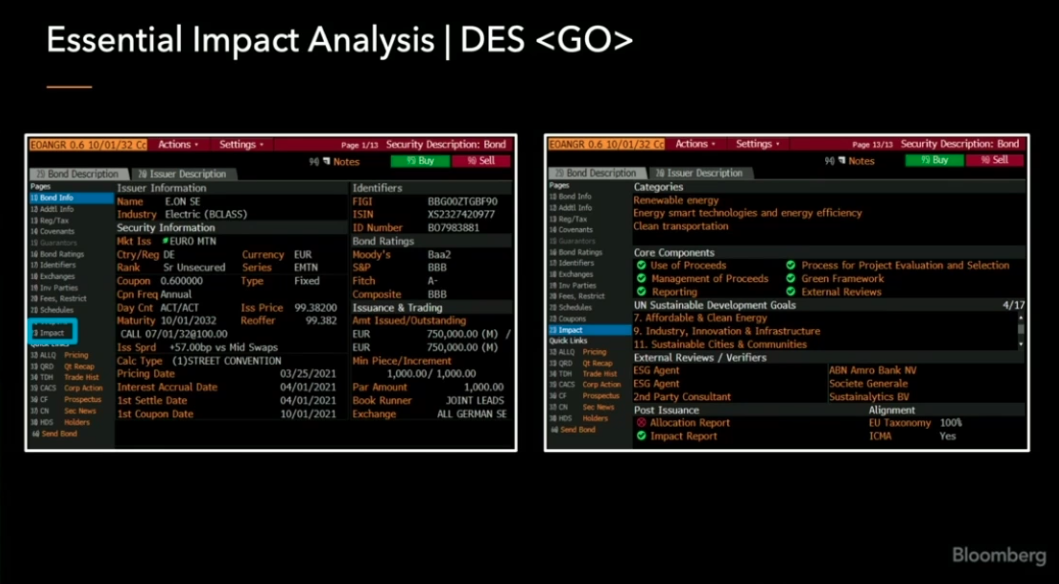Select Bond Info page in left terminal

point(71,198)
